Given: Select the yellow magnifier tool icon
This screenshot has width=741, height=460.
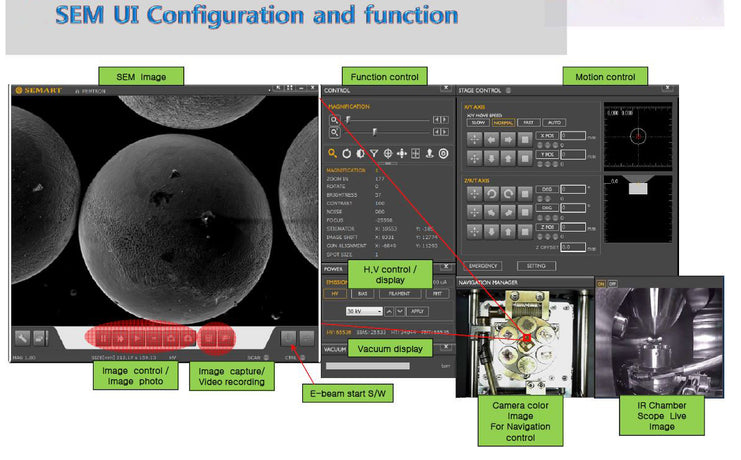Looking at the screenshot, I should [333, 153].
